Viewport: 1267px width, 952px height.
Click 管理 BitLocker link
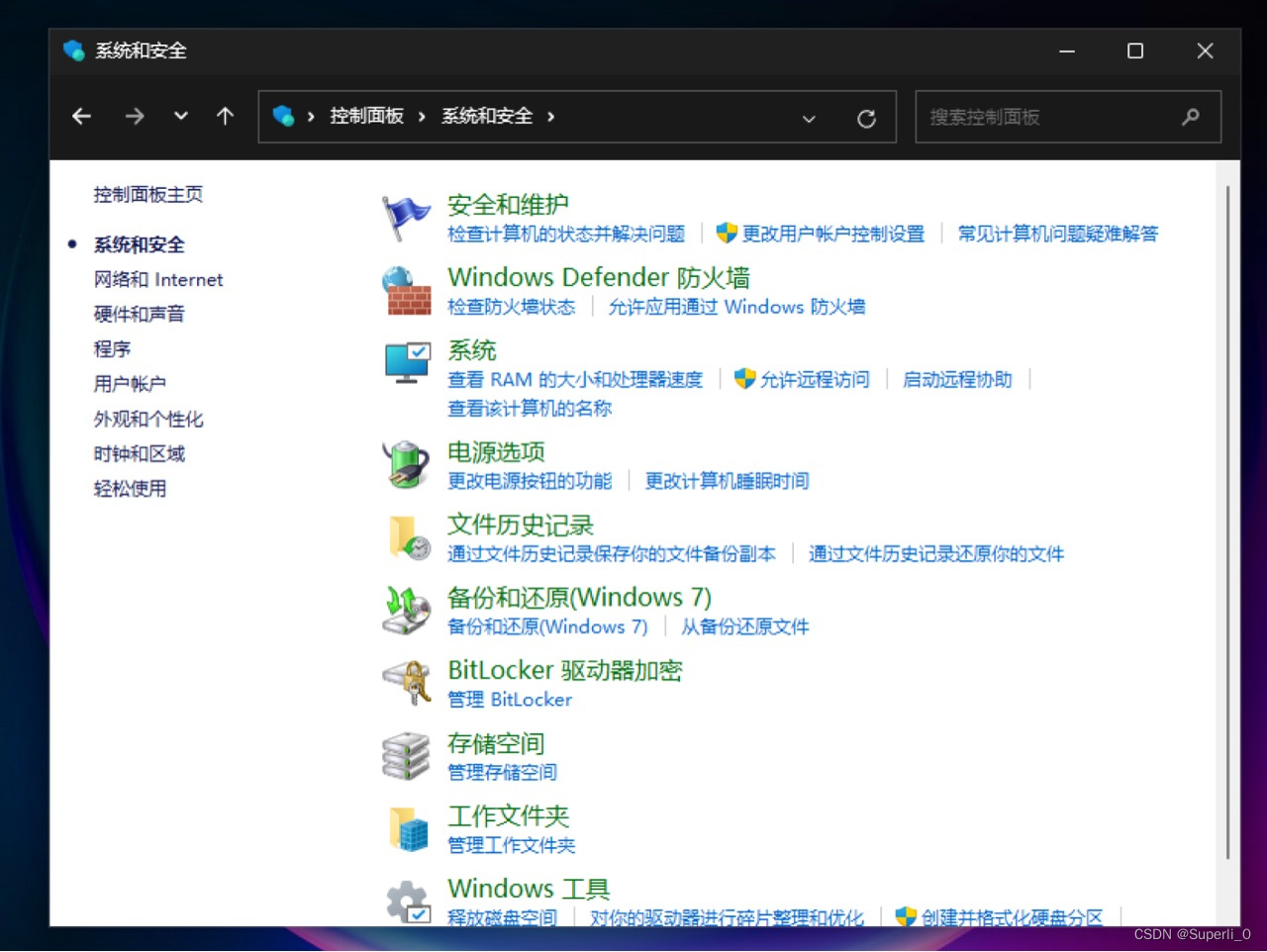coord(510,700)
